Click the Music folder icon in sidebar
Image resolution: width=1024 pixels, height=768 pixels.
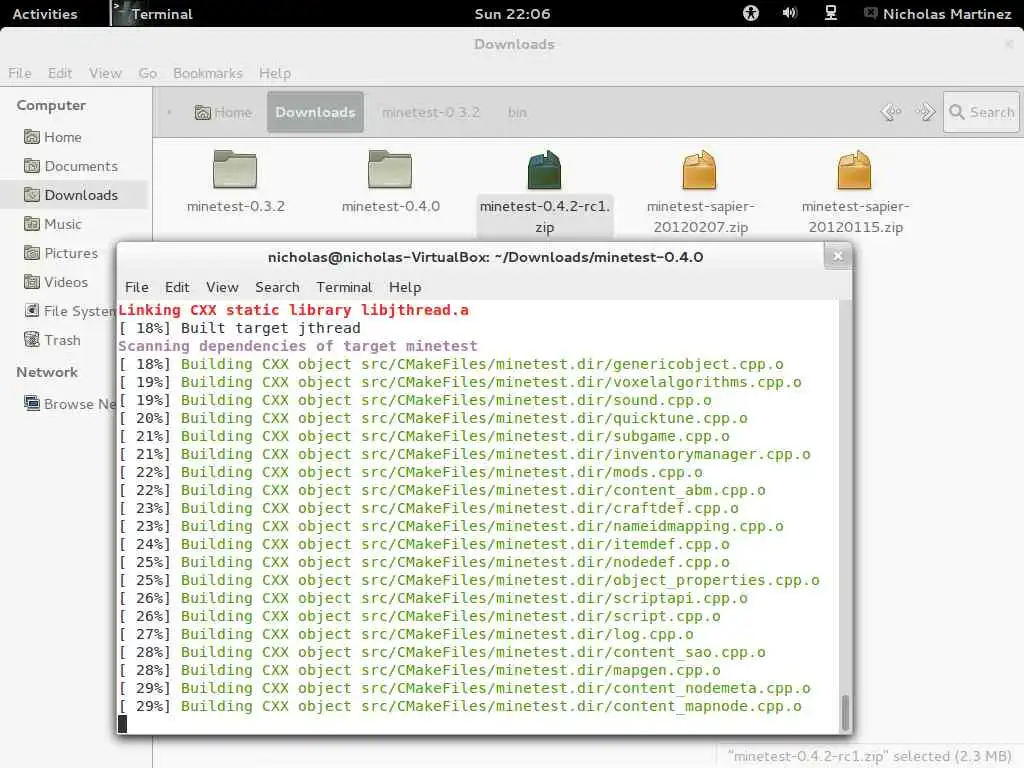[31, 223]
